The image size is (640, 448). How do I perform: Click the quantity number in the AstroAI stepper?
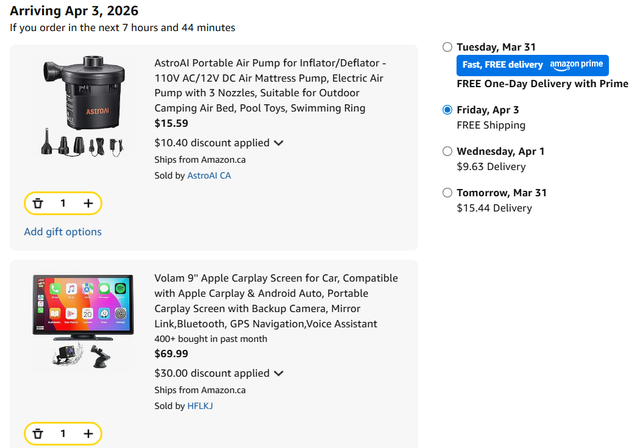[63, 203]
